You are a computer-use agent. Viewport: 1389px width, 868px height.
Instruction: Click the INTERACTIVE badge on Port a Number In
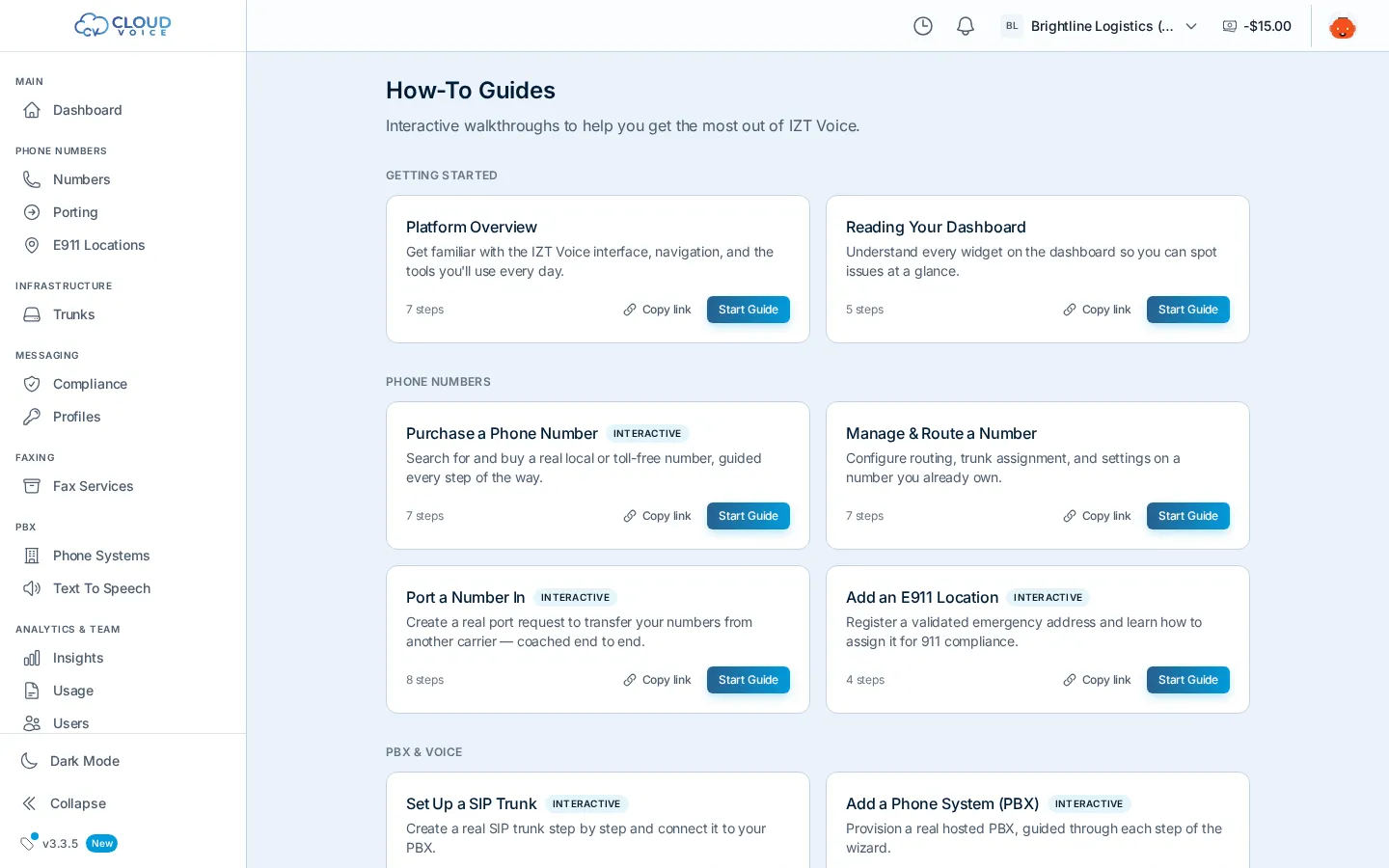[x=575, y=598]
